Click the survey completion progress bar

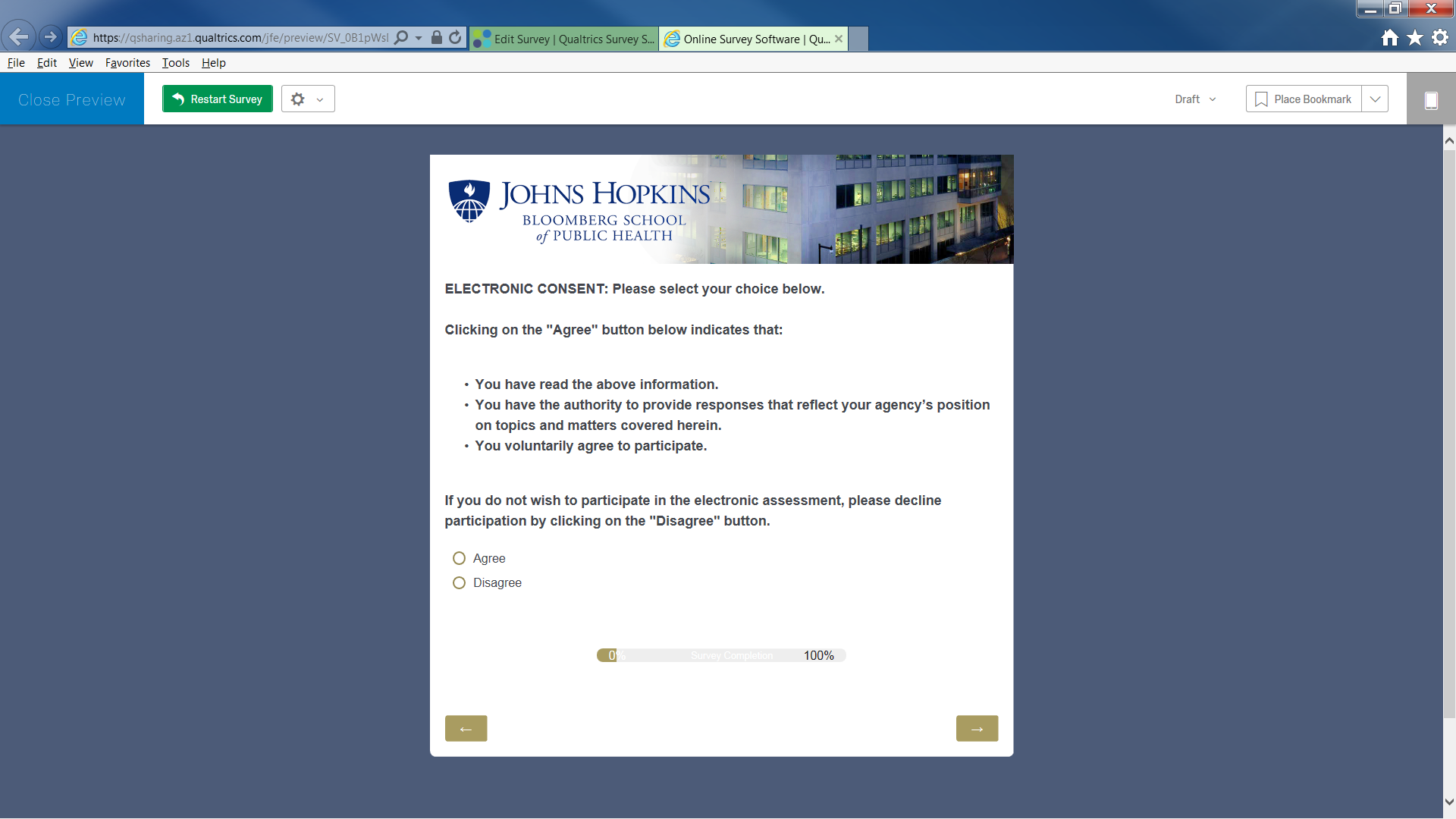click(x=721, y=655)
